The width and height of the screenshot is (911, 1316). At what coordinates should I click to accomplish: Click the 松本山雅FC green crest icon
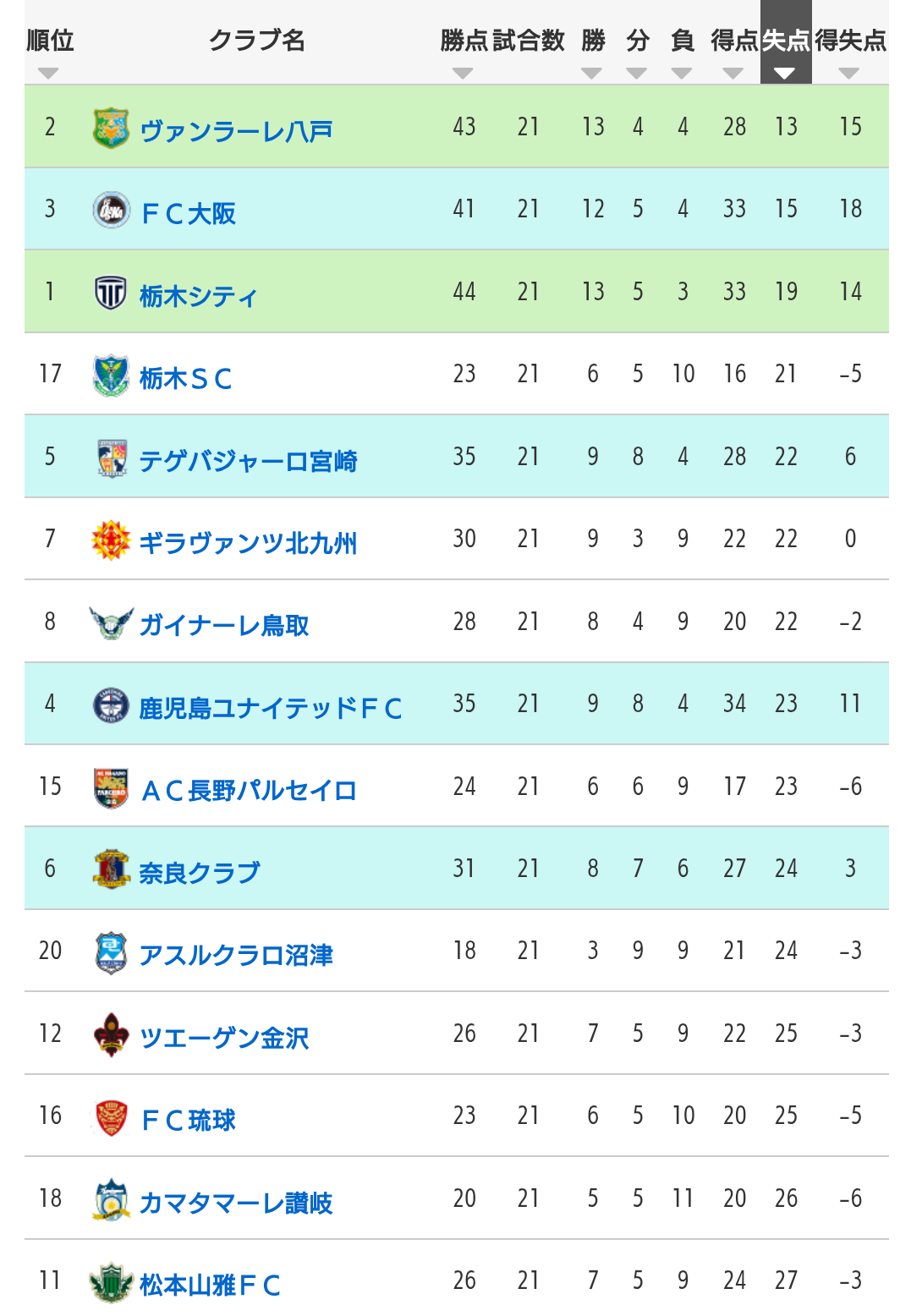click(111, 1283)
